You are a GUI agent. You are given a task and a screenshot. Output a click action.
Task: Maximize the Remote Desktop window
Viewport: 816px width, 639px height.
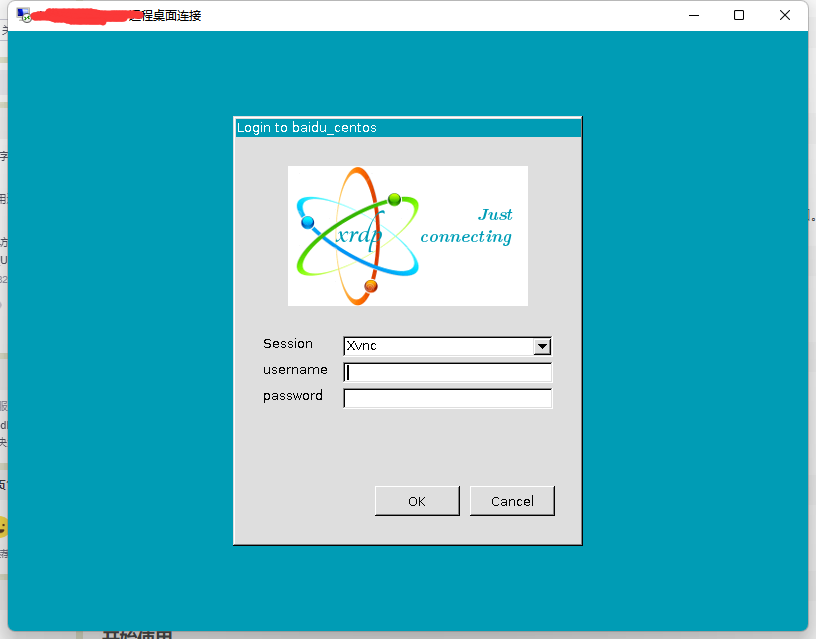tap(739, 16)
